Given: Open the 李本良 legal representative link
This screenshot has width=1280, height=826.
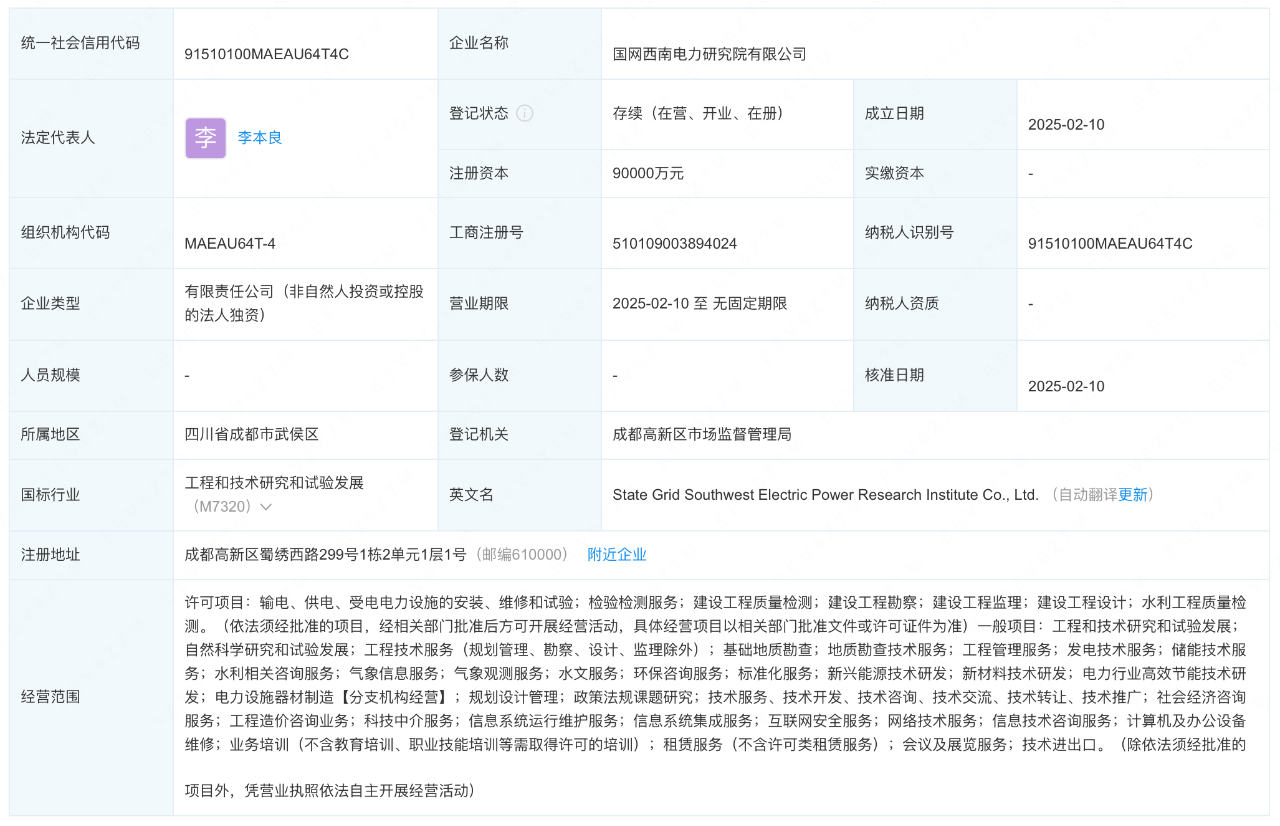Looking at the screenshot, I should [260, 138].
